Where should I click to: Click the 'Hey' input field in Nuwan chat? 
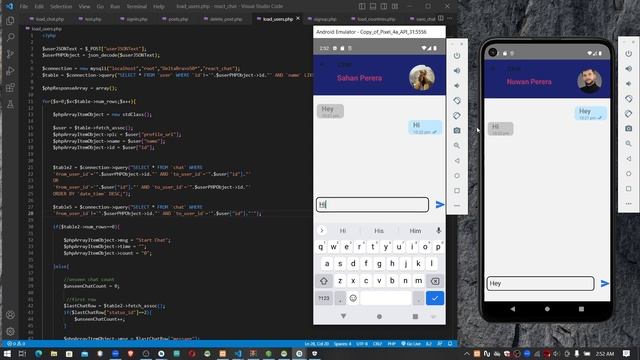(540, 283)
